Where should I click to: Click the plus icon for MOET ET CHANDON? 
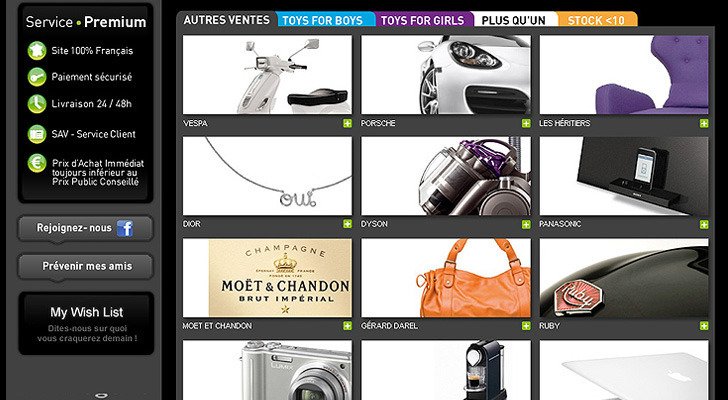point(347,326)
